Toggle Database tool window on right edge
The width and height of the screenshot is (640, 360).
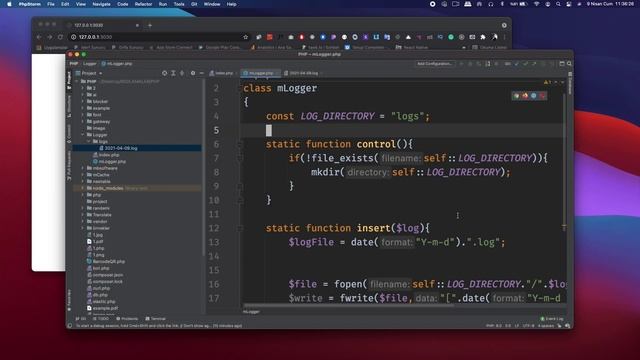(570, 83)
